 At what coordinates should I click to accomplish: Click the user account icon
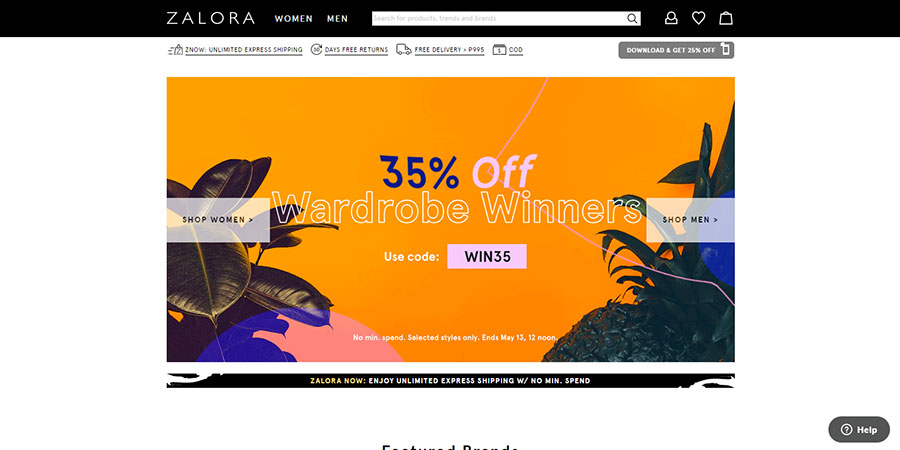pyautogui.click(x=670, y=18)
